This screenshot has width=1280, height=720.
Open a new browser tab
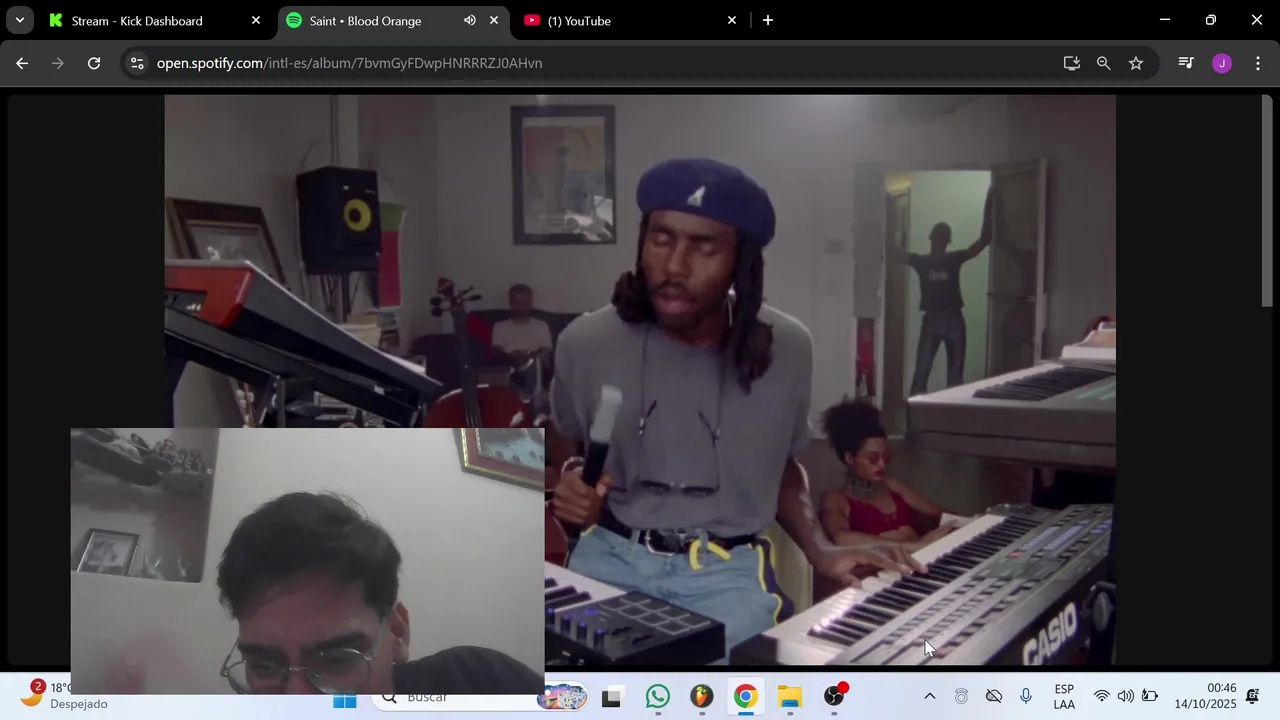coord(768,20)
